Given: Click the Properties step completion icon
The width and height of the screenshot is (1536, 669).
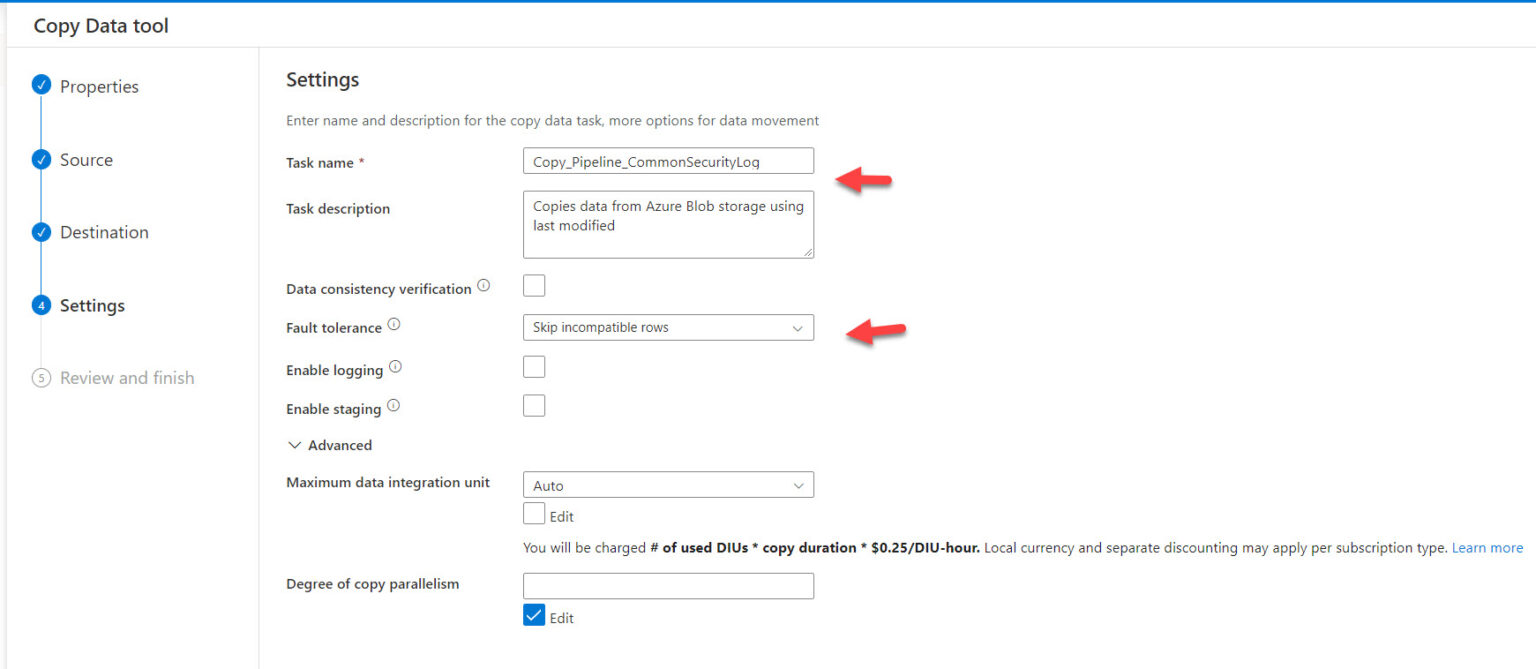Looking at the screenshot, I should pyautogui.click(x=41, y=86).
